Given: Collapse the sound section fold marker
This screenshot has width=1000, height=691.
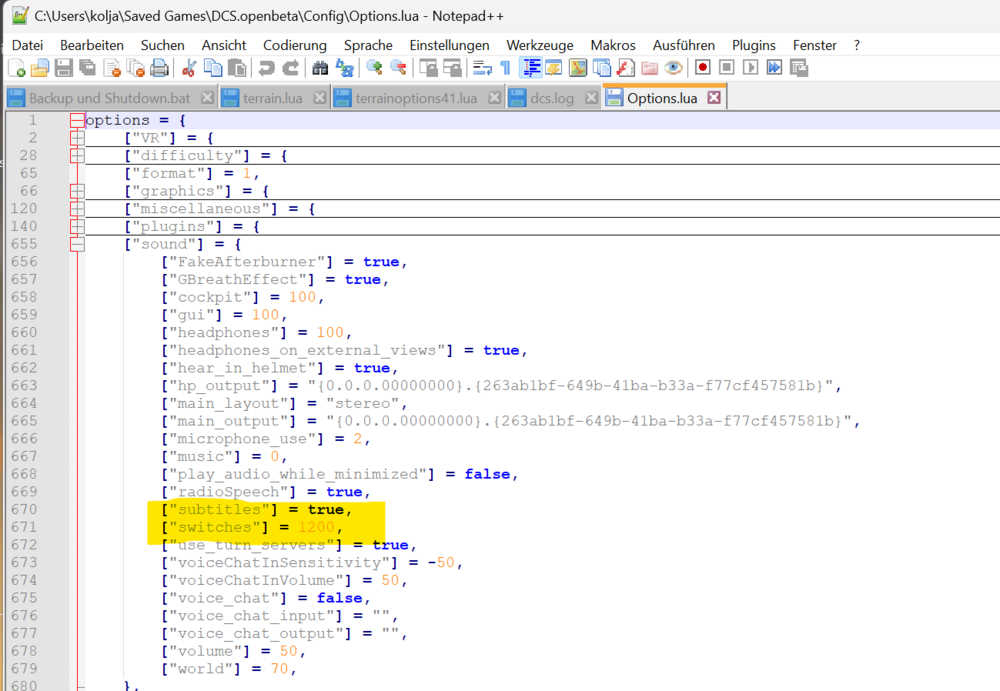Looking at the screenshot, I should pos(77,243).
